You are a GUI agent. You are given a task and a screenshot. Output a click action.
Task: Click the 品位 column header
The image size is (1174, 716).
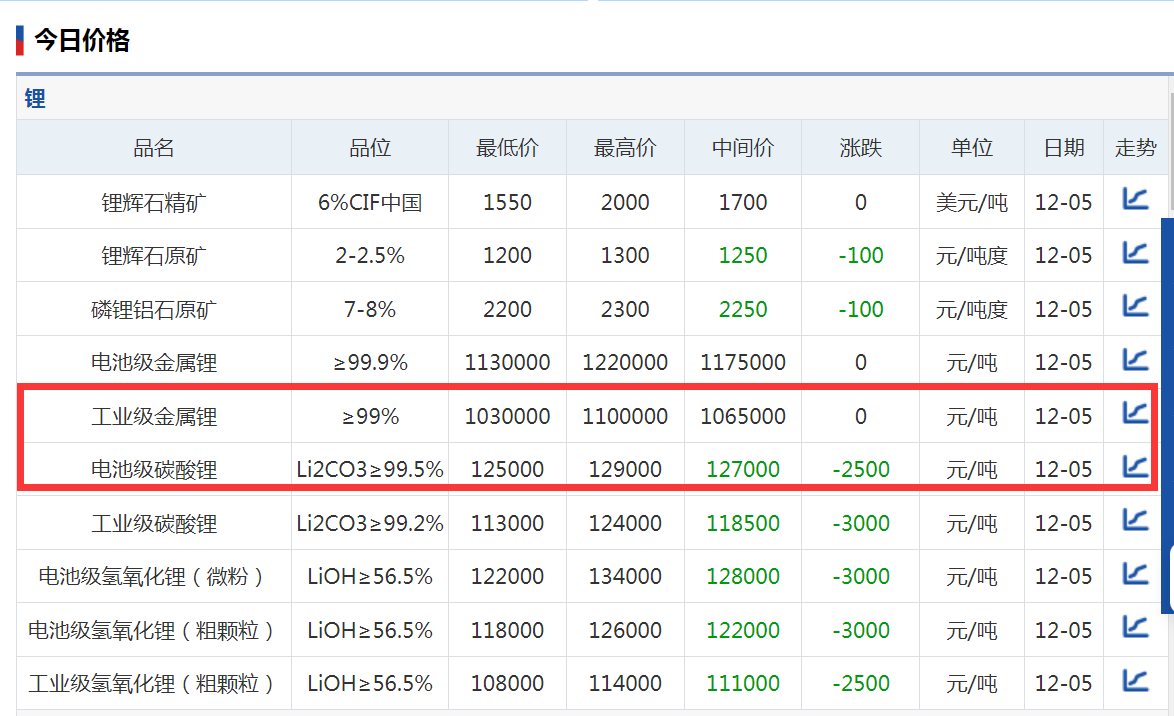click(x=370, y=148)
